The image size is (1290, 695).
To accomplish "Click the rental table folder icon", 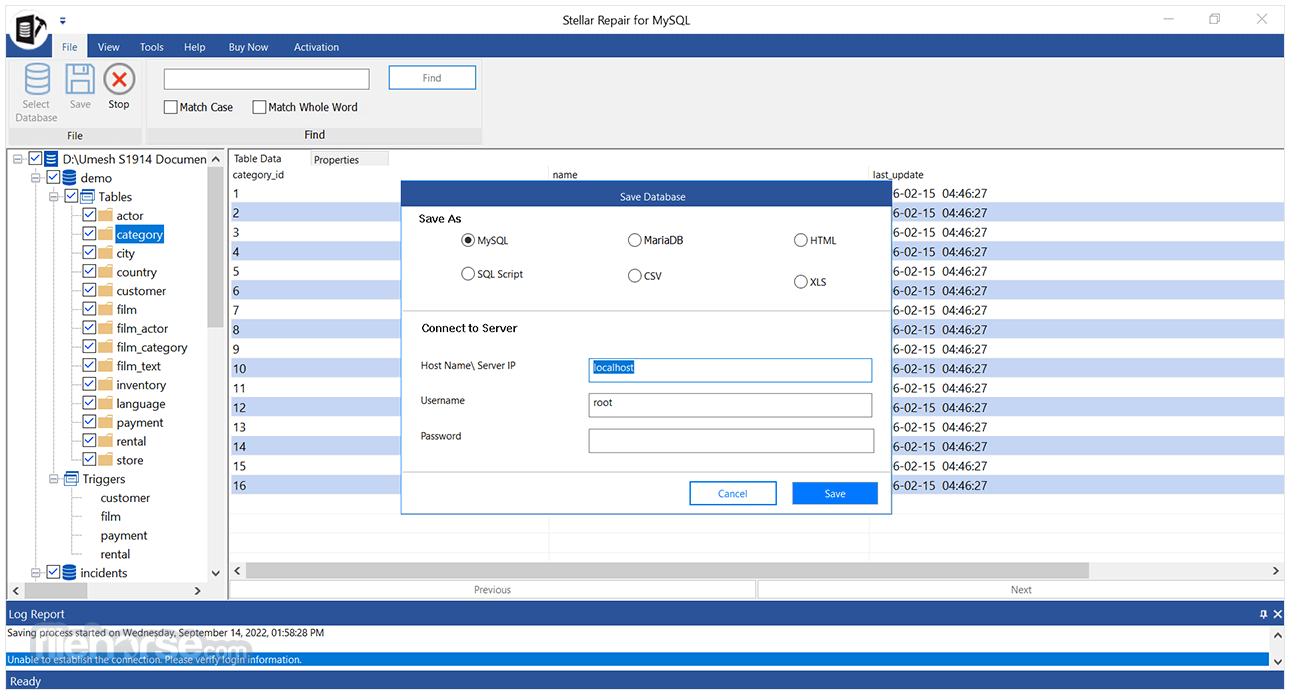I will coord(106,441).
